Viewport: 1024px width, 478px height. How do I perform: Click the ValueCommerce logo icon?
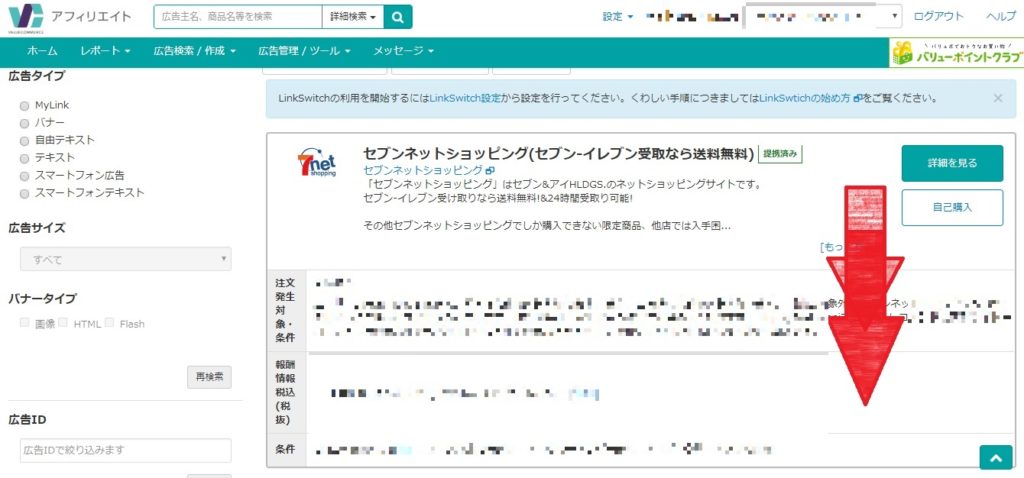coord(26,17)
